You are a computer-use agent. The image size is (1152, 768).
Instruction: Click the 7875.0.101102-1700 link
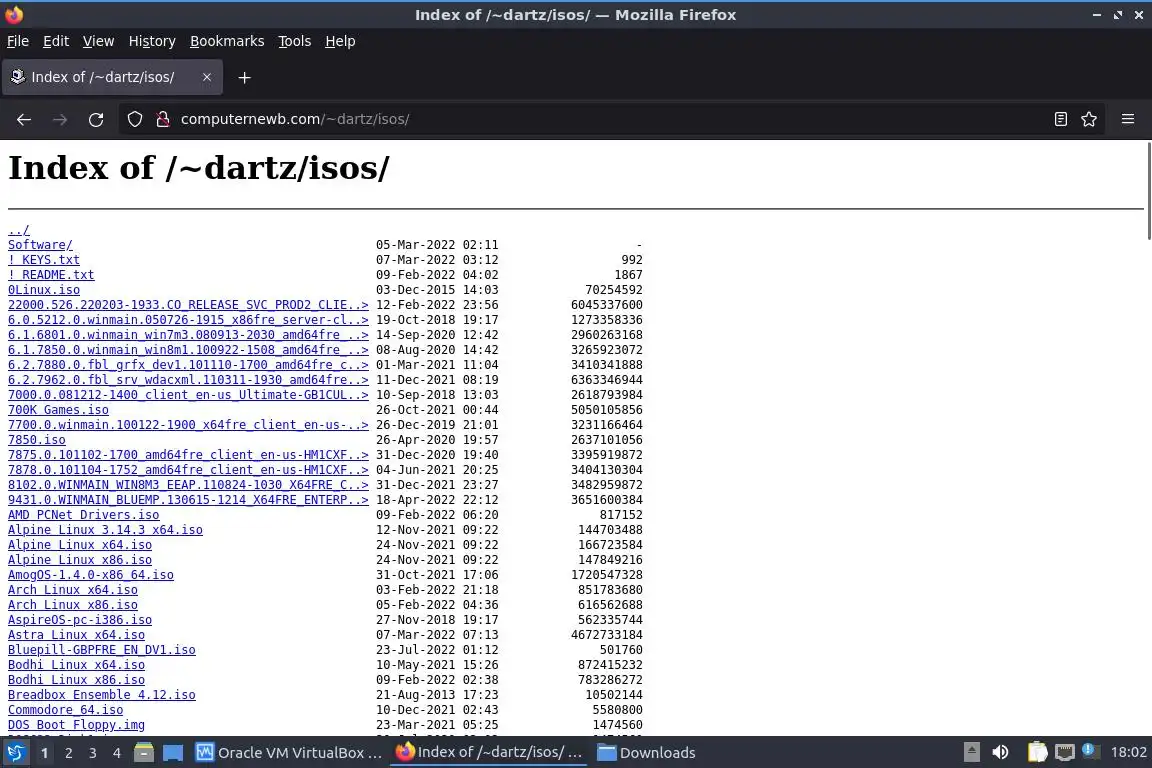188,455
